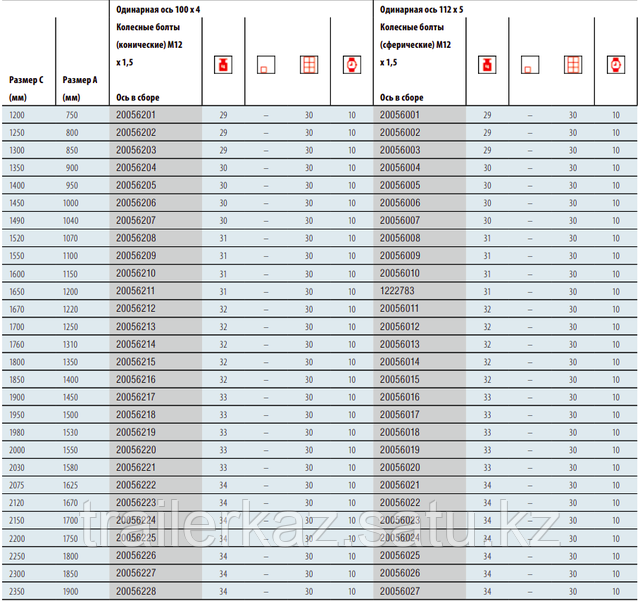The image size is (640, 601).
Task: Click part number 20056021
Action: point(400,485)
